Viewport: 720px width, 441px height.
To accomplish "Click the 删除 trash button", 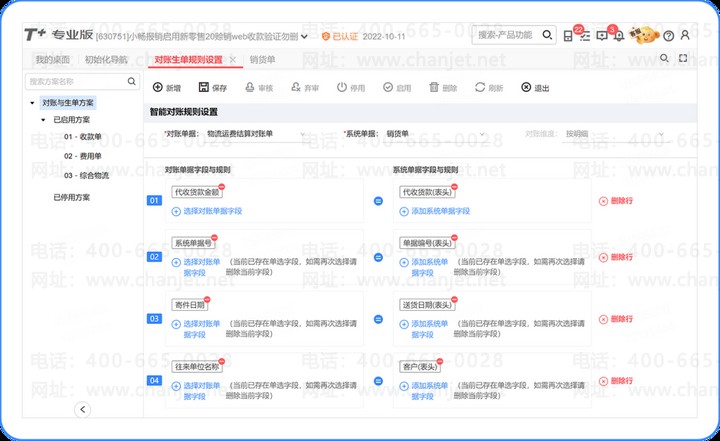I will click(443, 87).
